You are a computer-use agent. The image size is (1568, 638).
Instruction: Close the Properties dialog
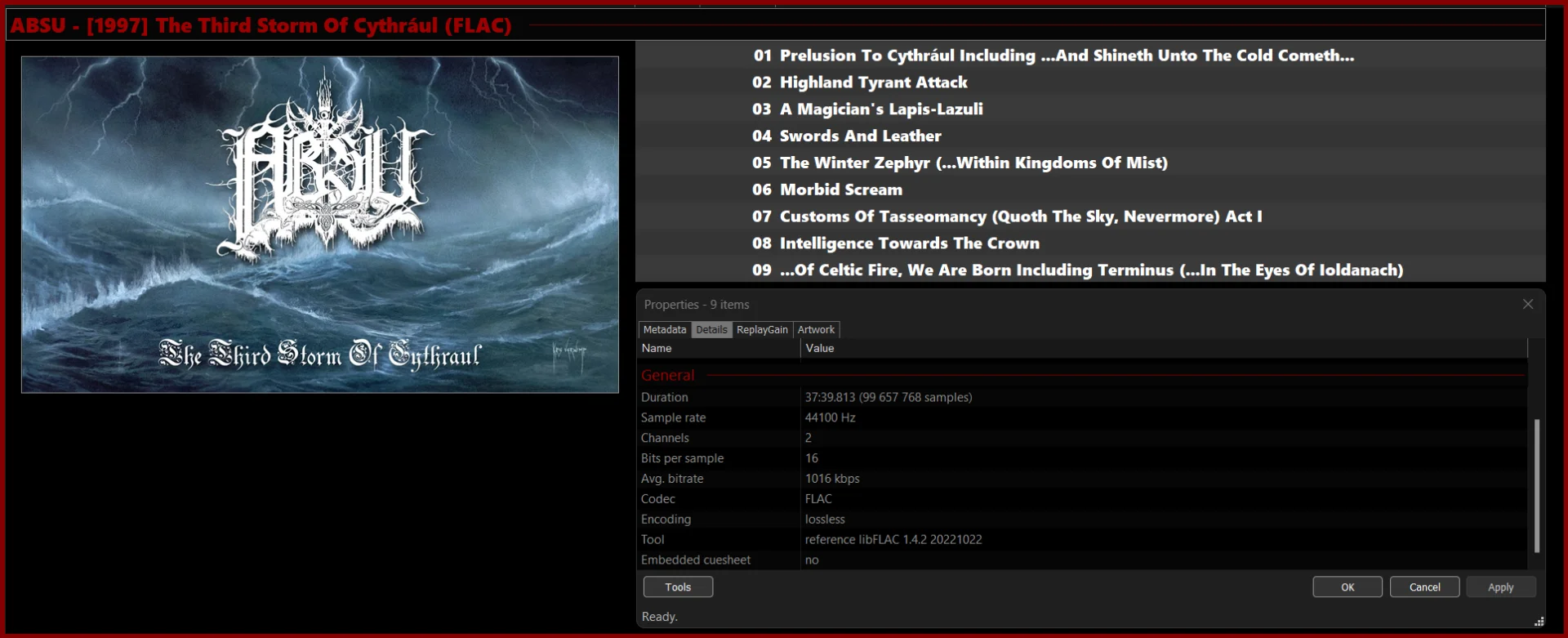click(1527, 304)
